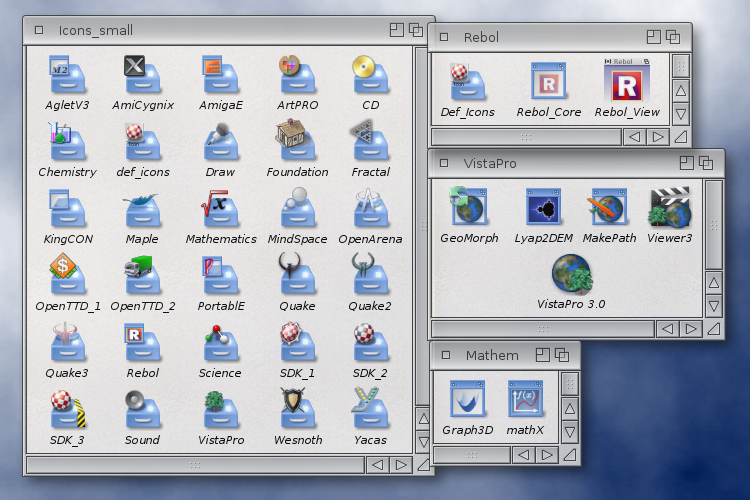750x500 pixels.
Task: Toggle zoom gadget of Mathem window
Action: coord(542,355)
